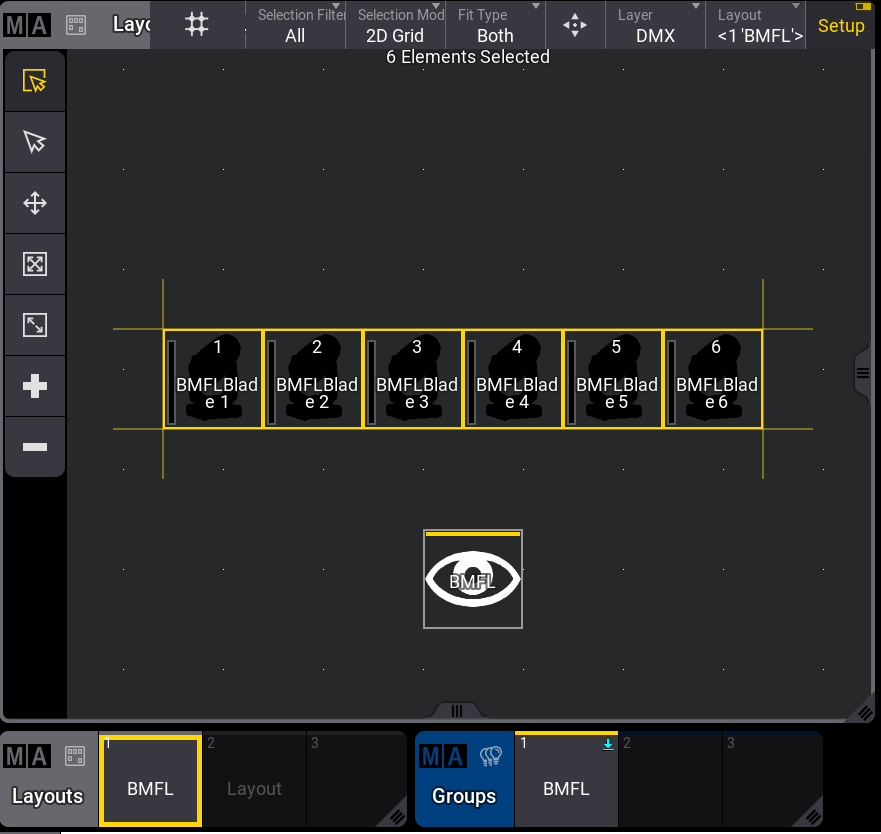Select the BMFL layout pool item
The height and width of the screenshot is (834, 881).
pyautogui.click(x=151, y=780)
